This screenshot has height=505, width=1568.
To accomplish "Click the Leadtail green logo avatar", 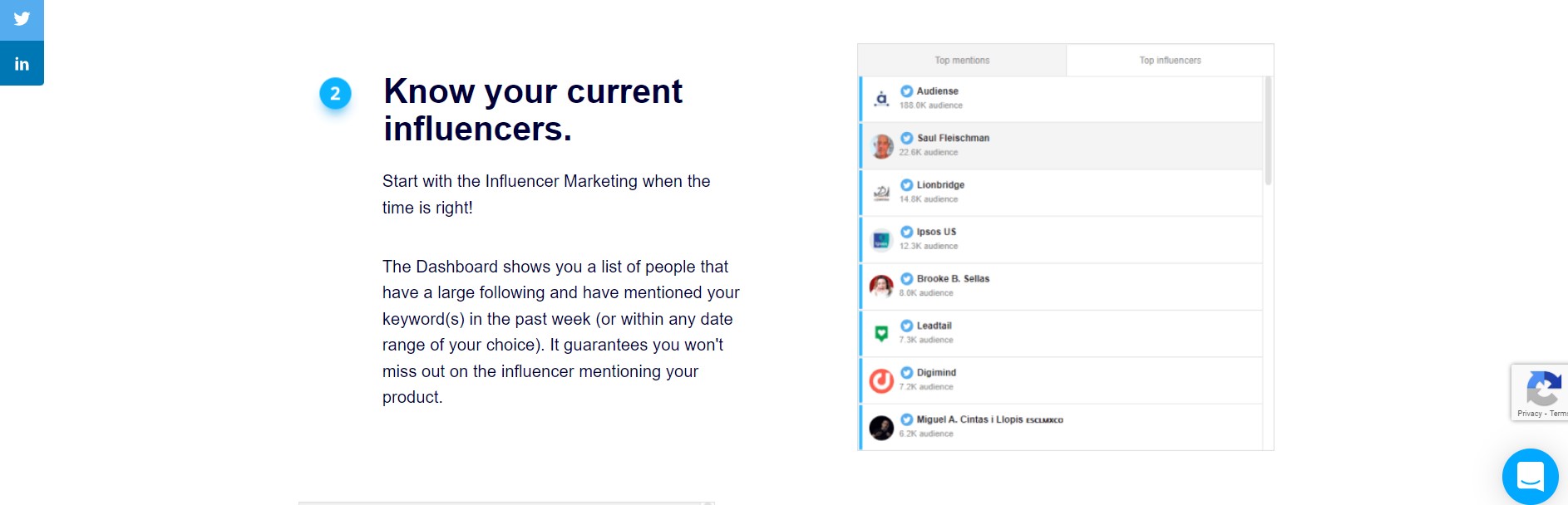I will 881,334.
